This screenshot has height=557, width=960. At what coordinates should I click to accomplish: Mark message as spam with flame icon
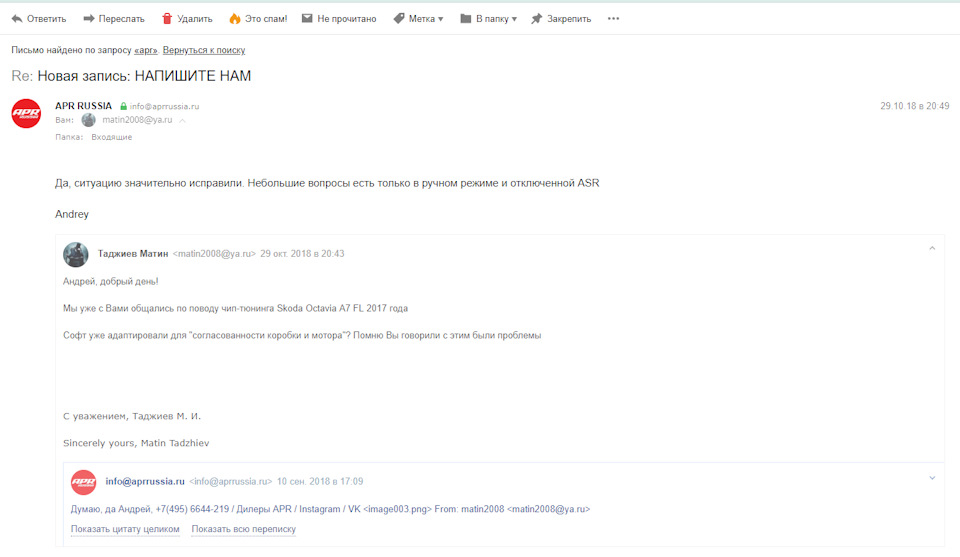(234, 19)
